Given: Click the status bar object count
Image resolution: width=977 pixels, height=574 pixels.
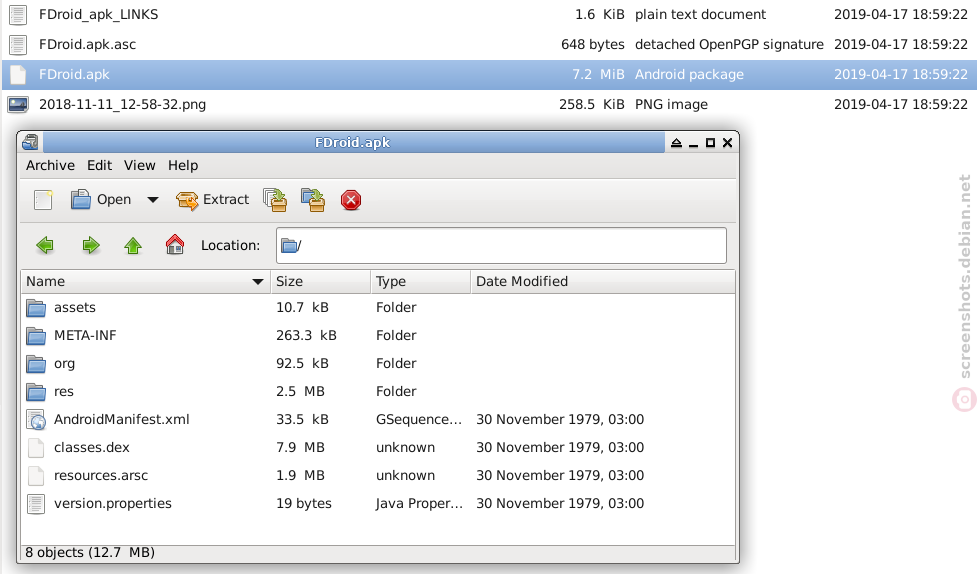Looking at the screenshot, I should [x=90, y=553].
